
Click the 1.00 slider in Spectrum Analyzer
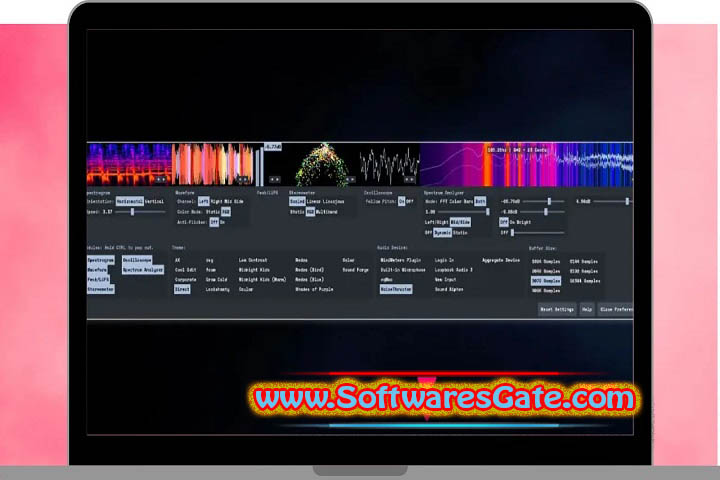pos(463,212)
